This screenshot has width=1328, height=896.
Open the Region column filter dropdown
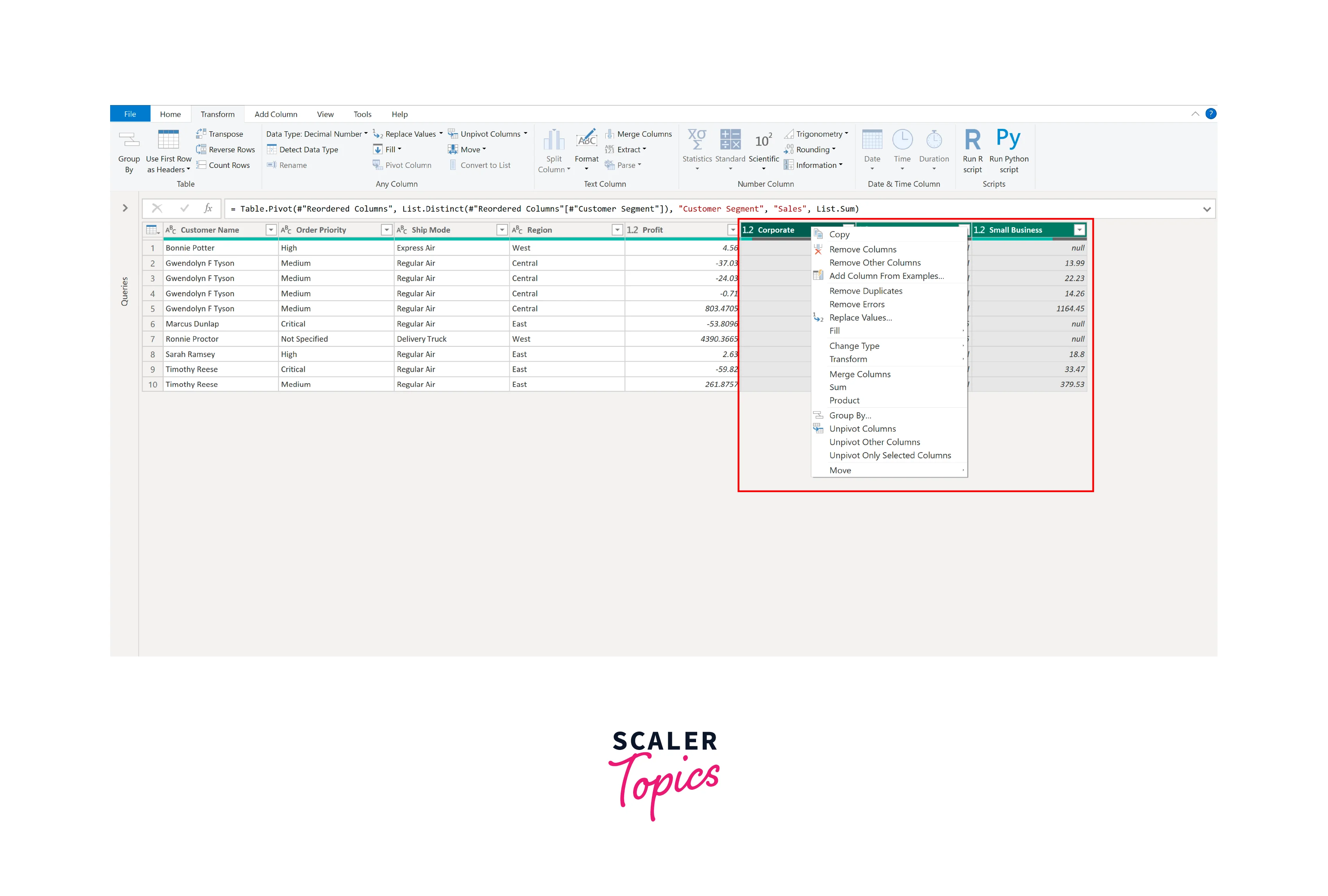(x=617, y=230)
